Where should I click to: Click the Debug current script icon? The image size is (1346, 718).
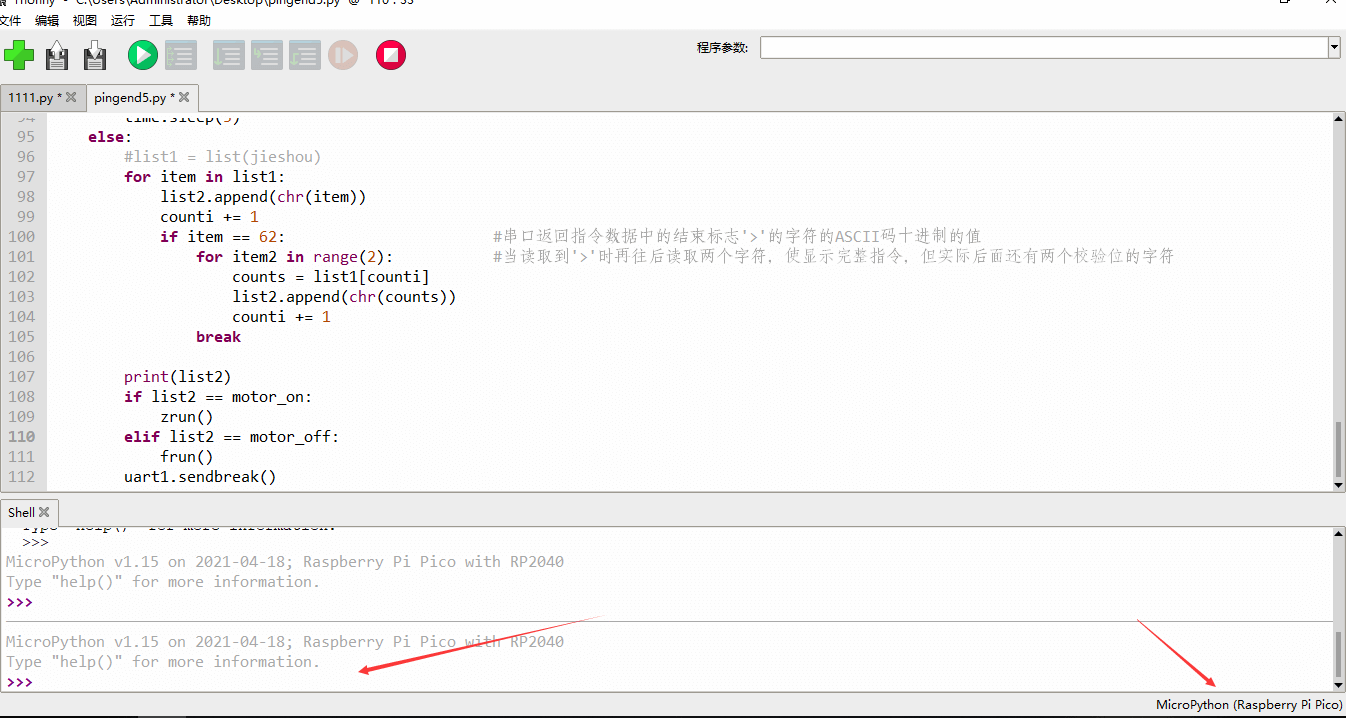pyautogui.click(x=181, y=55)
